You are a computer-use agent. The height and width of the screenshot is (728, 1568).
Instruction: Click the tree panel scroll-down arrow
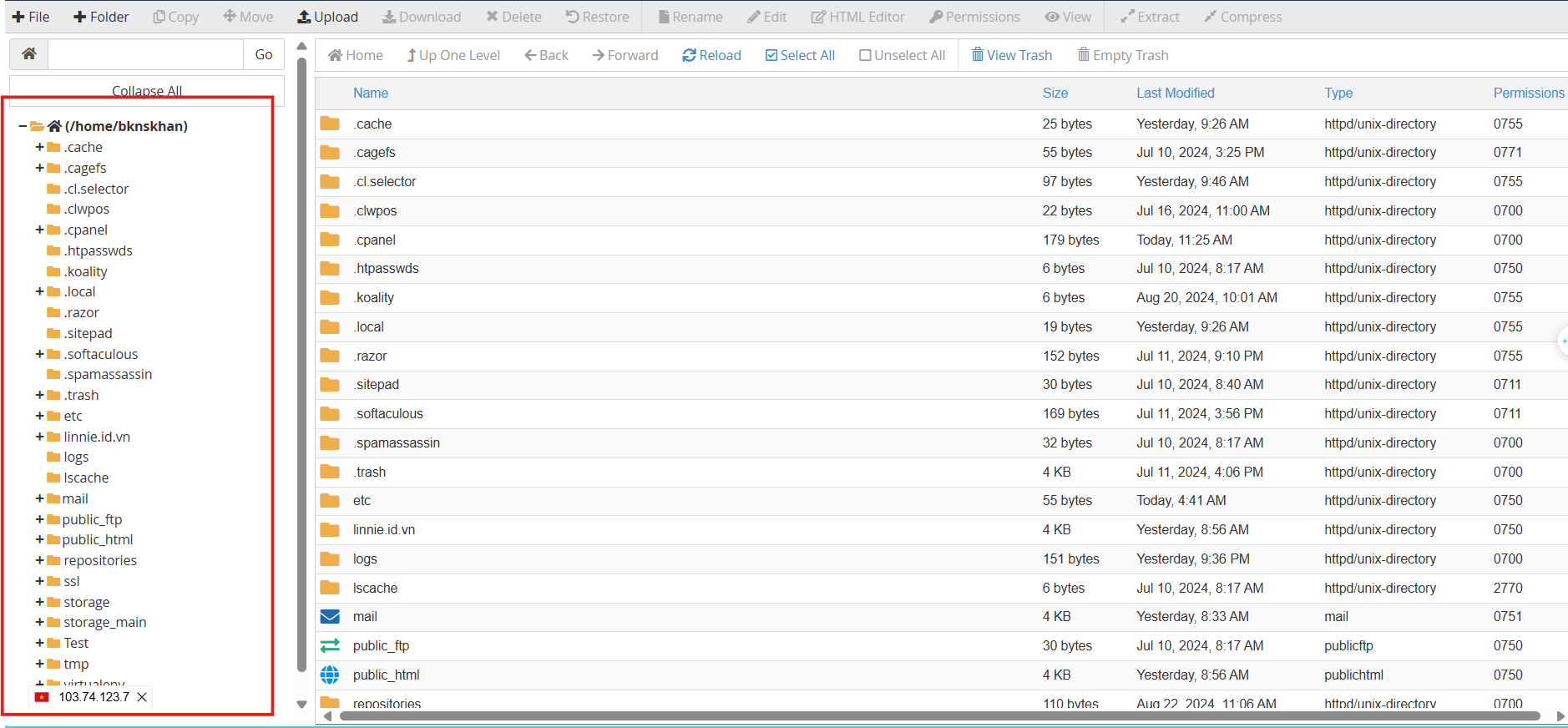point(302,705)
